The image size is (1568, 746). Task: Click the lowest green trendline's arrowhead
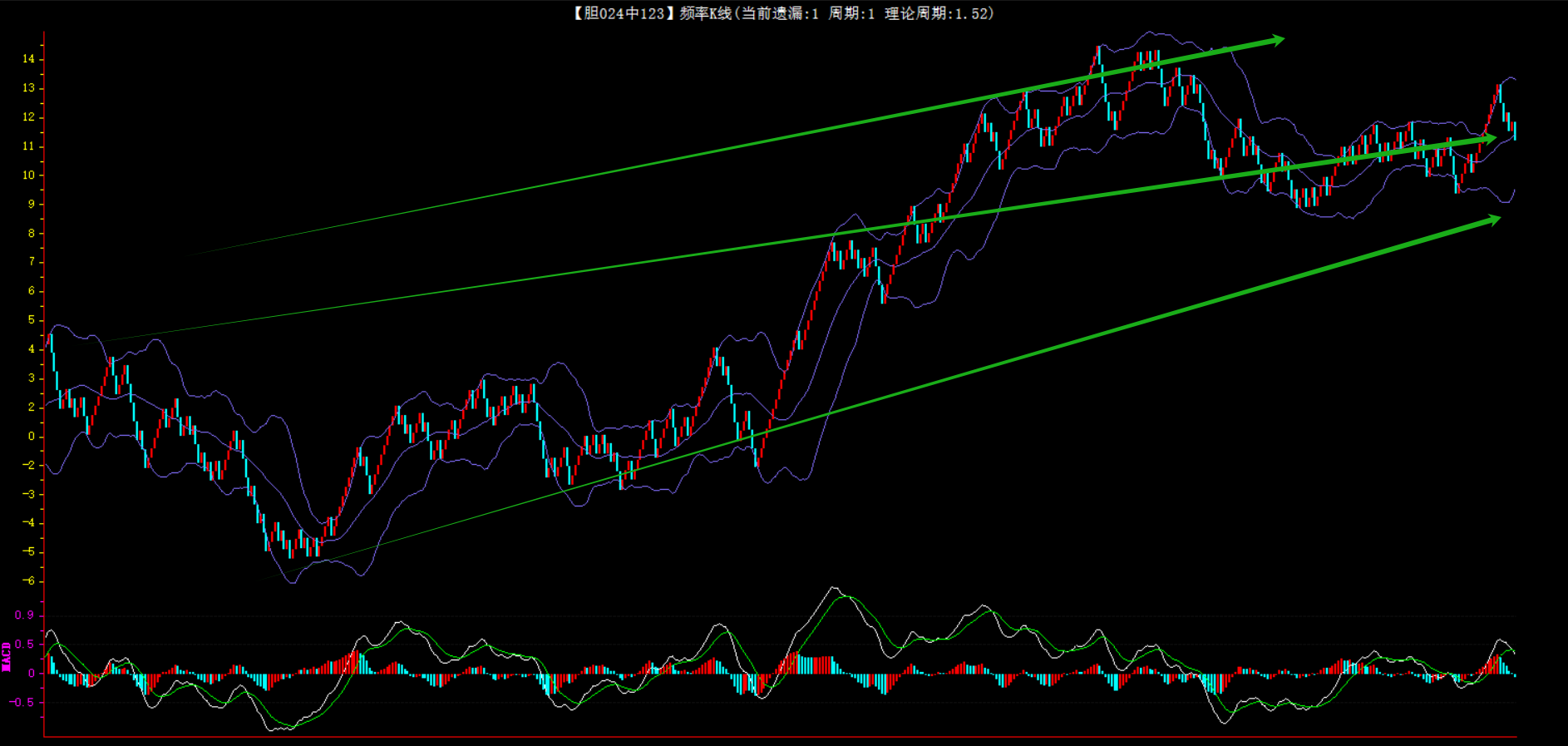coord(1492,220)
